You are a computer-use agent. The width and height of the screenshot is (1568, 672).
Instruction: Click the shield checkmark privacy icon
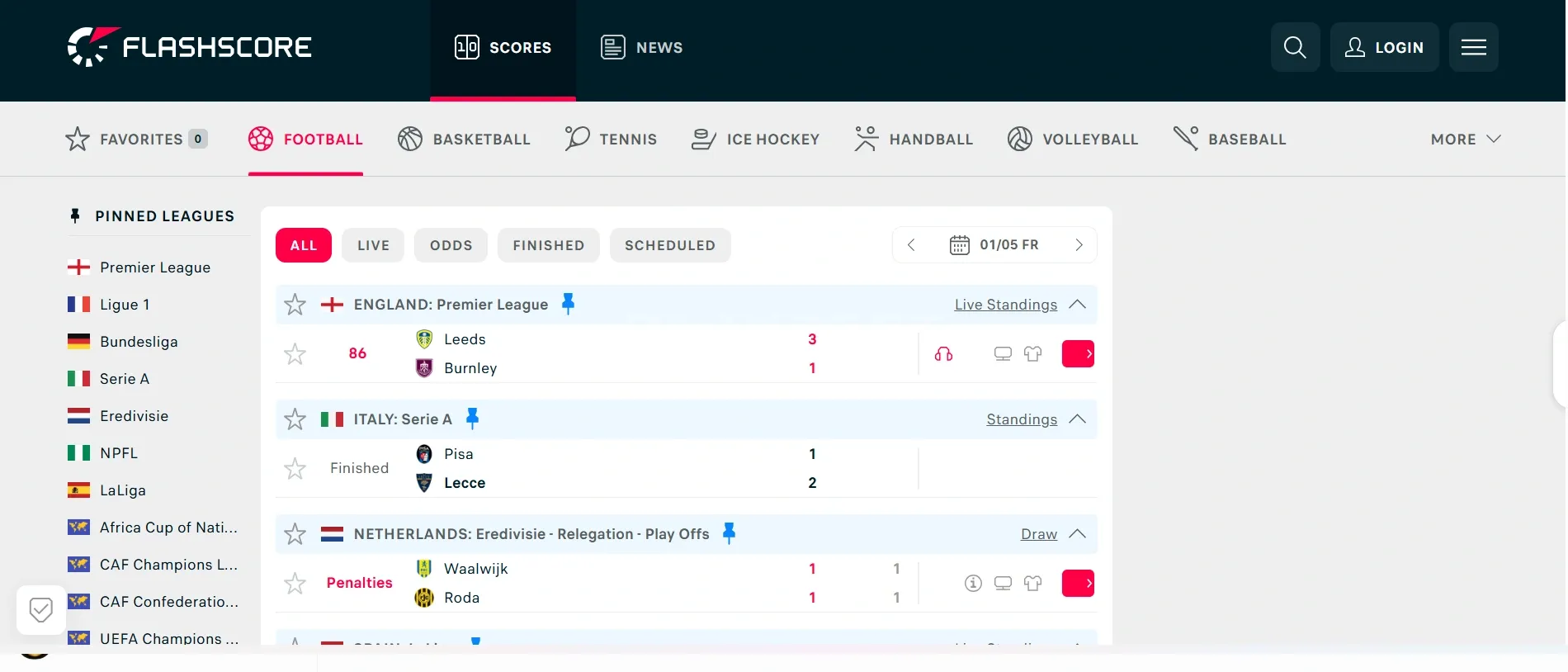click(x=40, y=610)
